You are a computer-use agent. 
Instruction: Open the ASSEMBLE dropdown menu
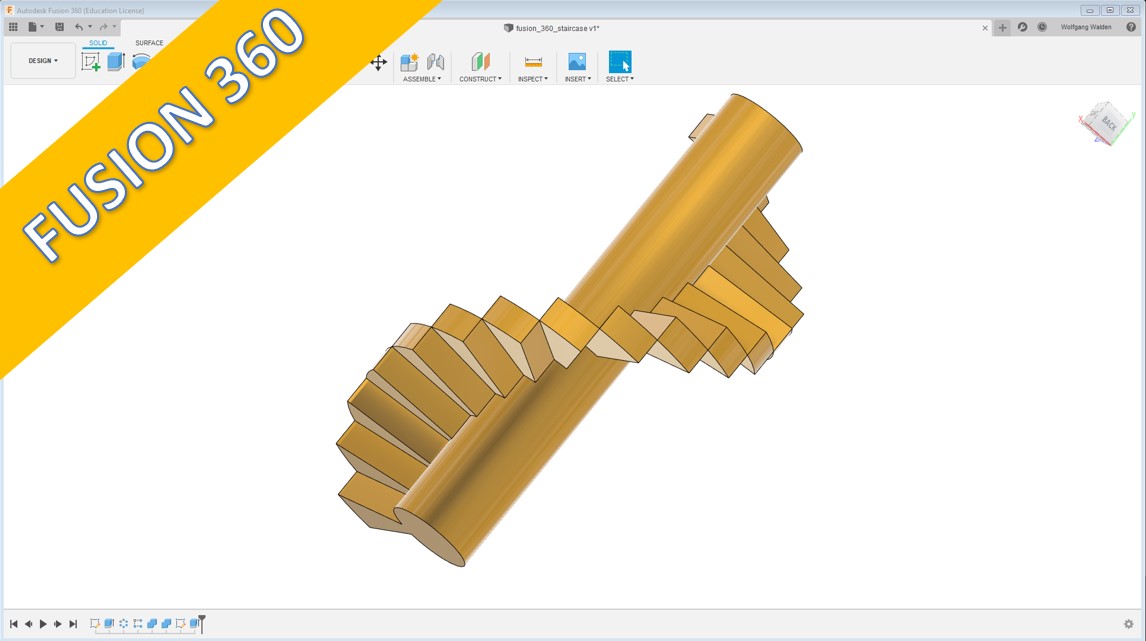pyautogui.click(x=422, y=79)
